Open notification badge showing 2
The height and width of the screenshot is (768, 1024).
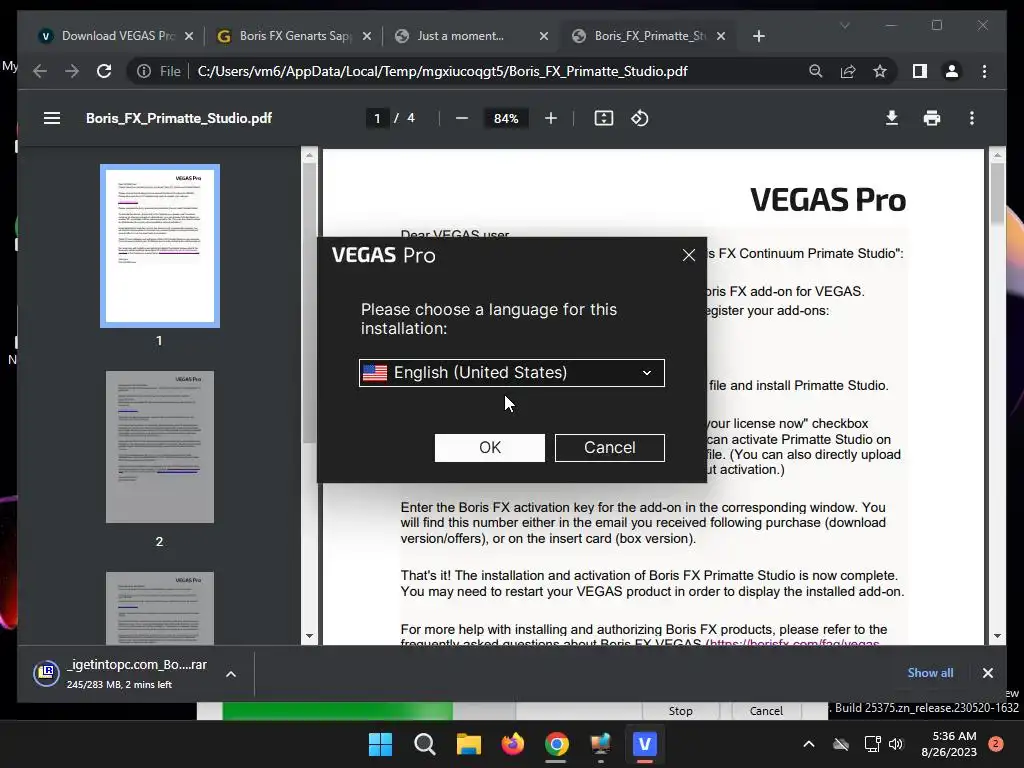(x=995, y=744)
